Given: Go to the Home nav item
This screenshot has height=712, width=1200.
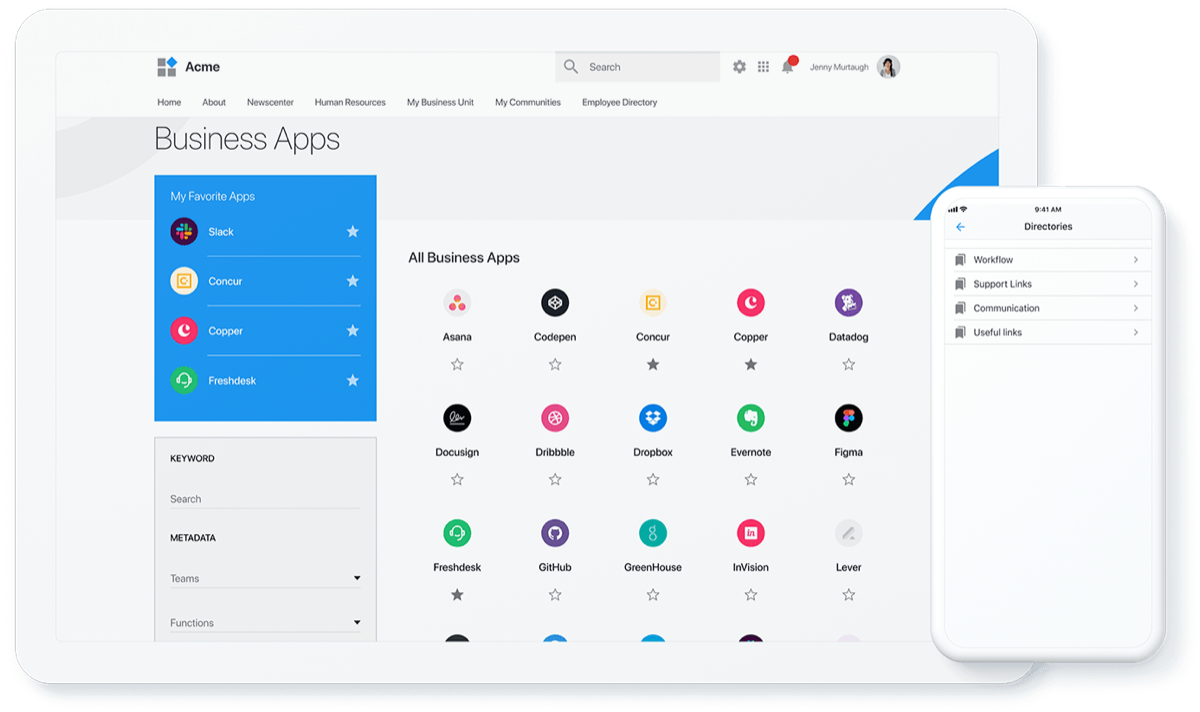Looking at the screenshot, I should [x=169, y=102].
